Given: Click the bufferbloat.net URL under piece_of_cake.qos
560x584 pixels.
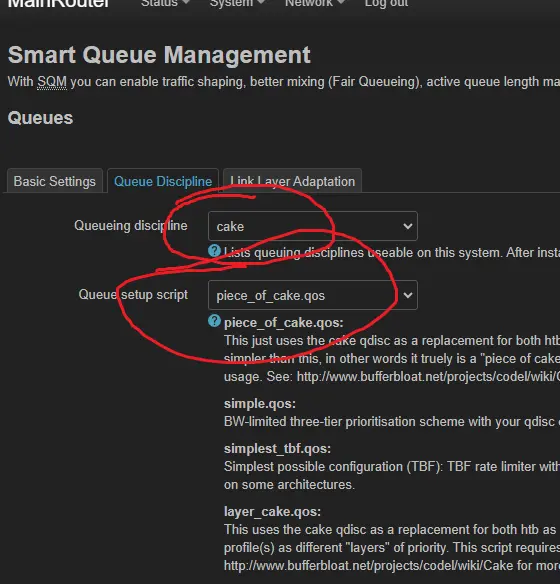Looking at the screenshot, I should click(x=428, y=377).
